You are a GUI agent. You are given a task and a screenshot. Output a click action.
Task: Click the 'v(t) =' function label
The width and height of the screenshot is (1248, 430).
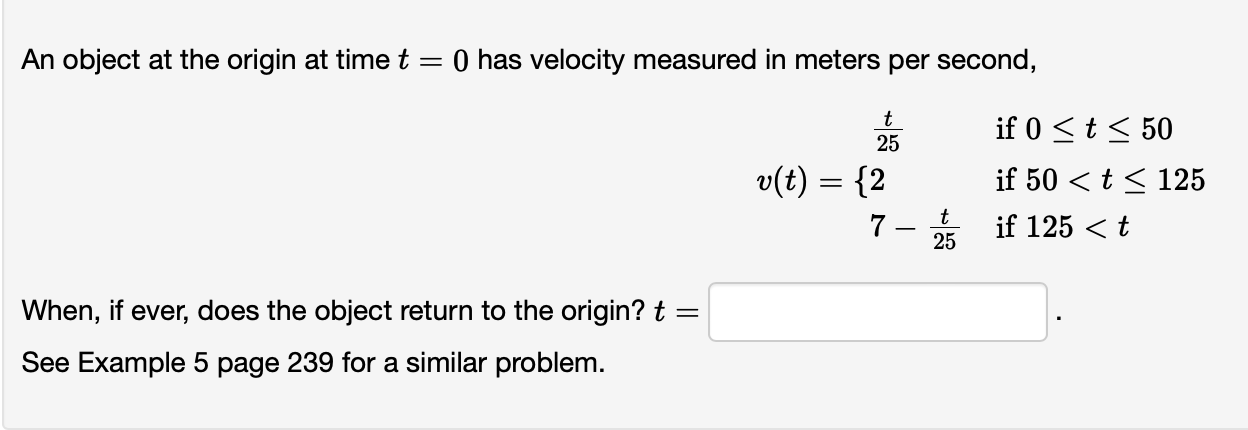pos(799,181)
